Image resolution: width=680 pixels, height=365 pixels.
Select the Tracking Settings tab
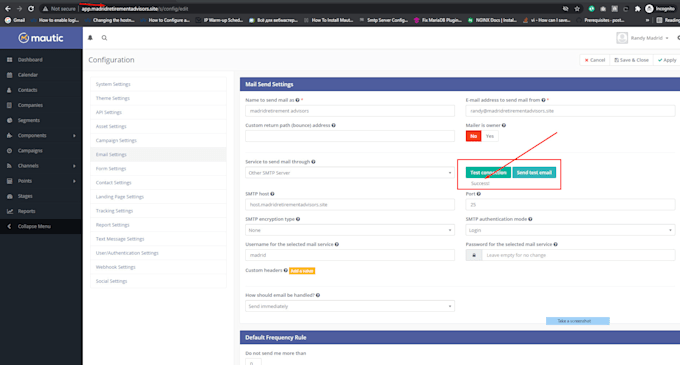pyautogui.click(x=158, y=211)
